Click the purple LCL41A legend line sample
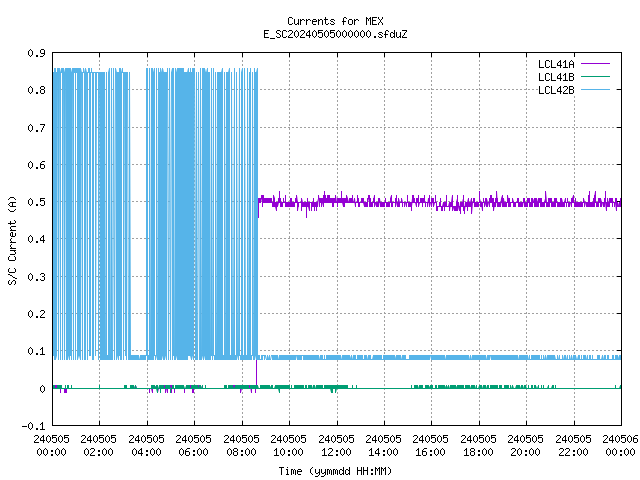Image resolution: width=640 pixels, height=480 pixels. (595, 64)
